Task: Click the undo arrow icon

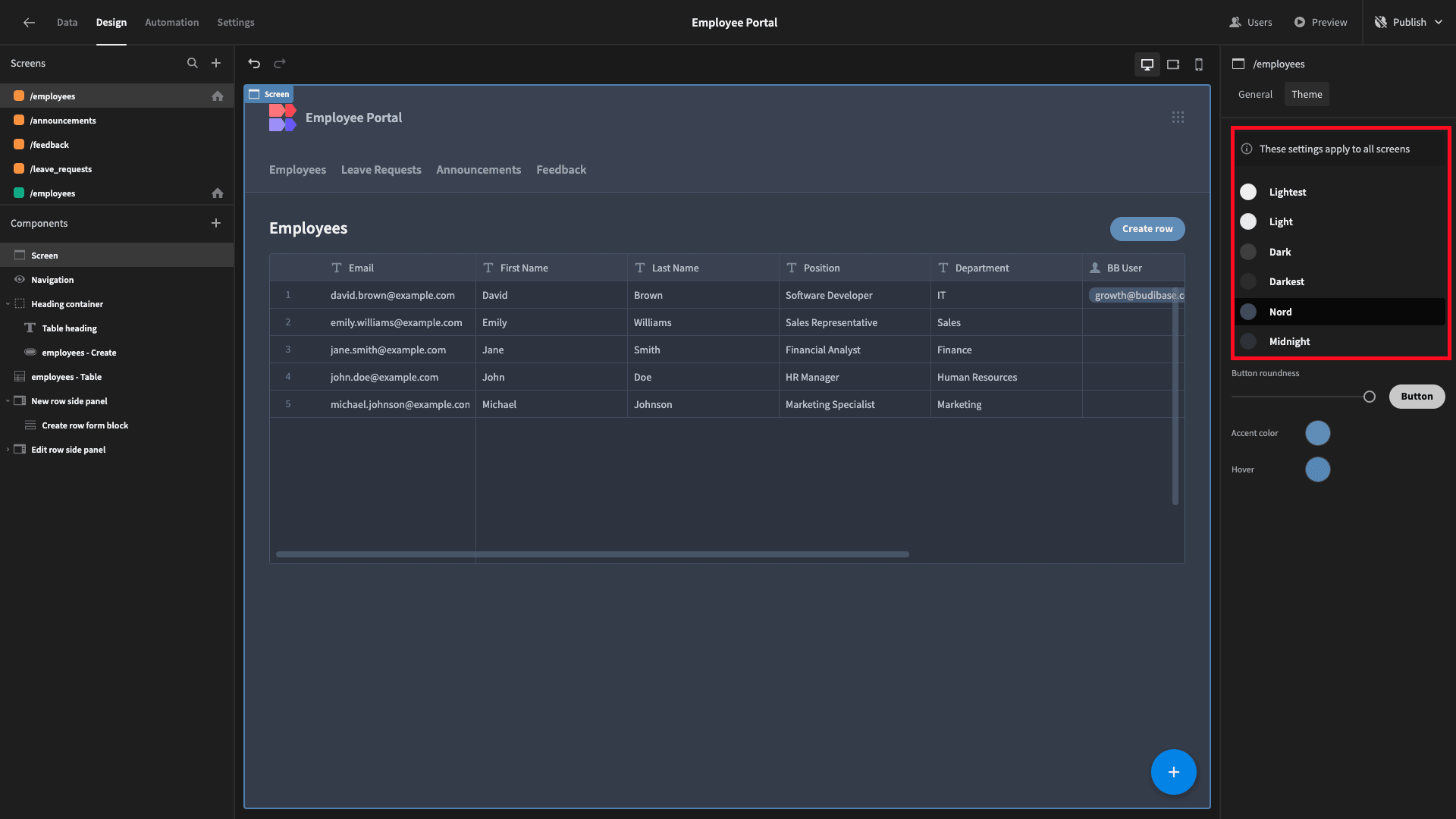Action: click(254, 64)
